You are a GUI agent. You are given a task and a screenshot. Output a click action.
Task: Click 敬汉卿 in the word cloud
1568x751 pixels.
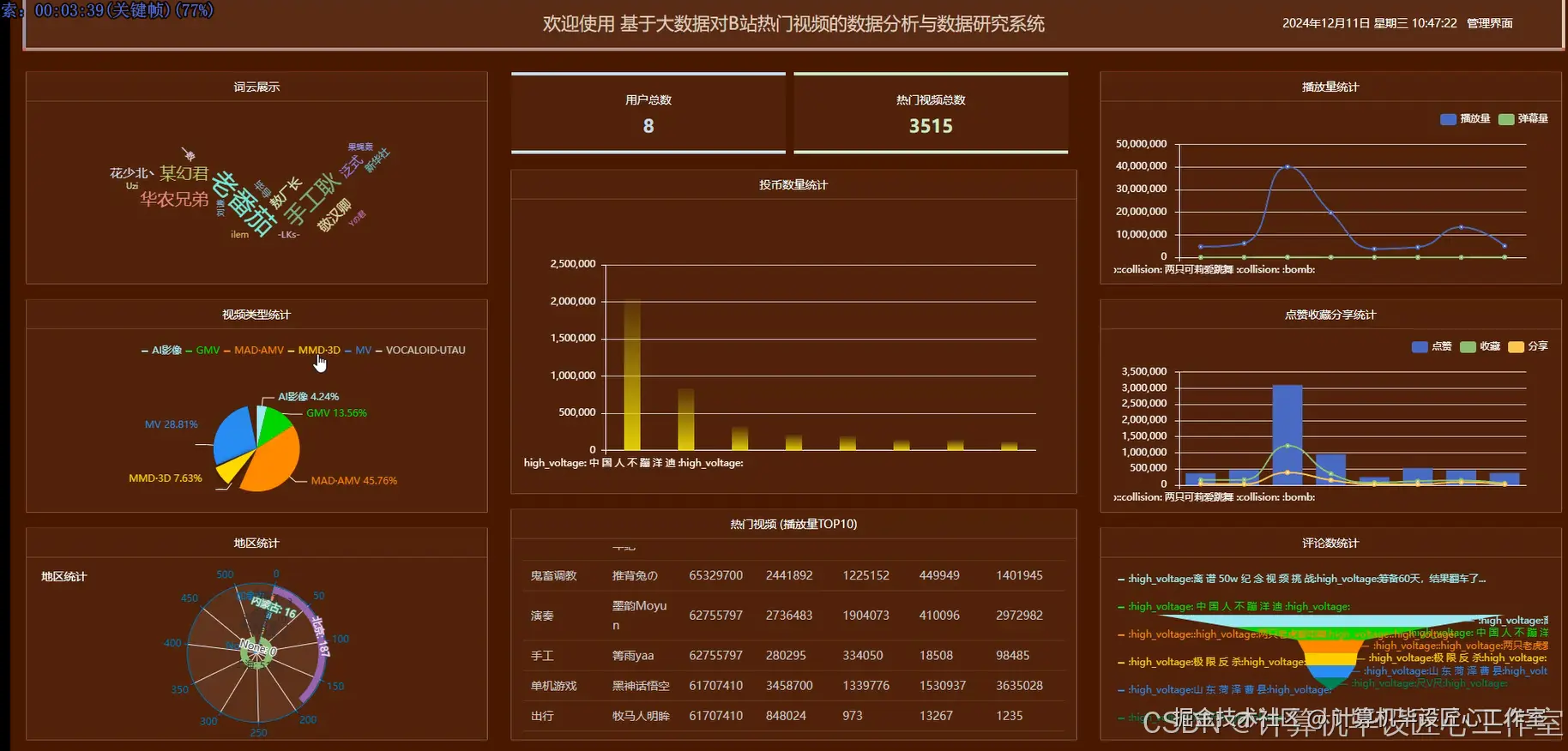tap(335, 215)
